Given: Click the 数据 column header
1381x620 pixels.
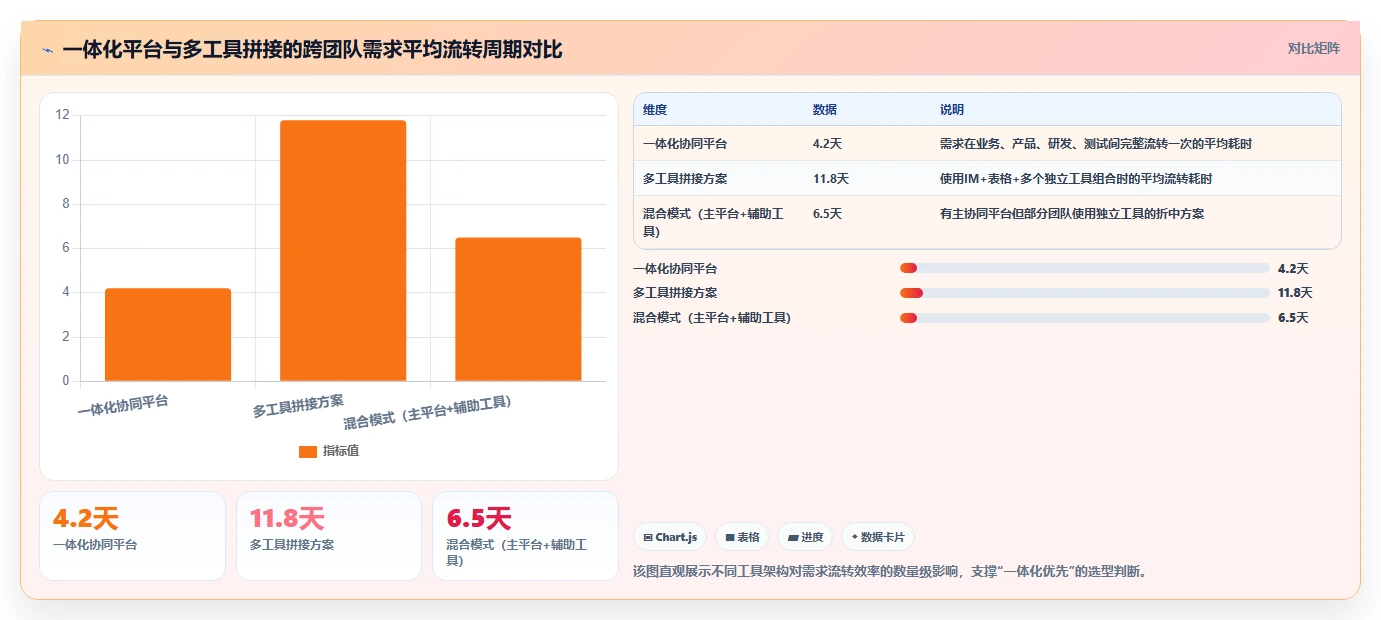Looking at the screenshot, I should pyautogui.click(x=825, y=109).
